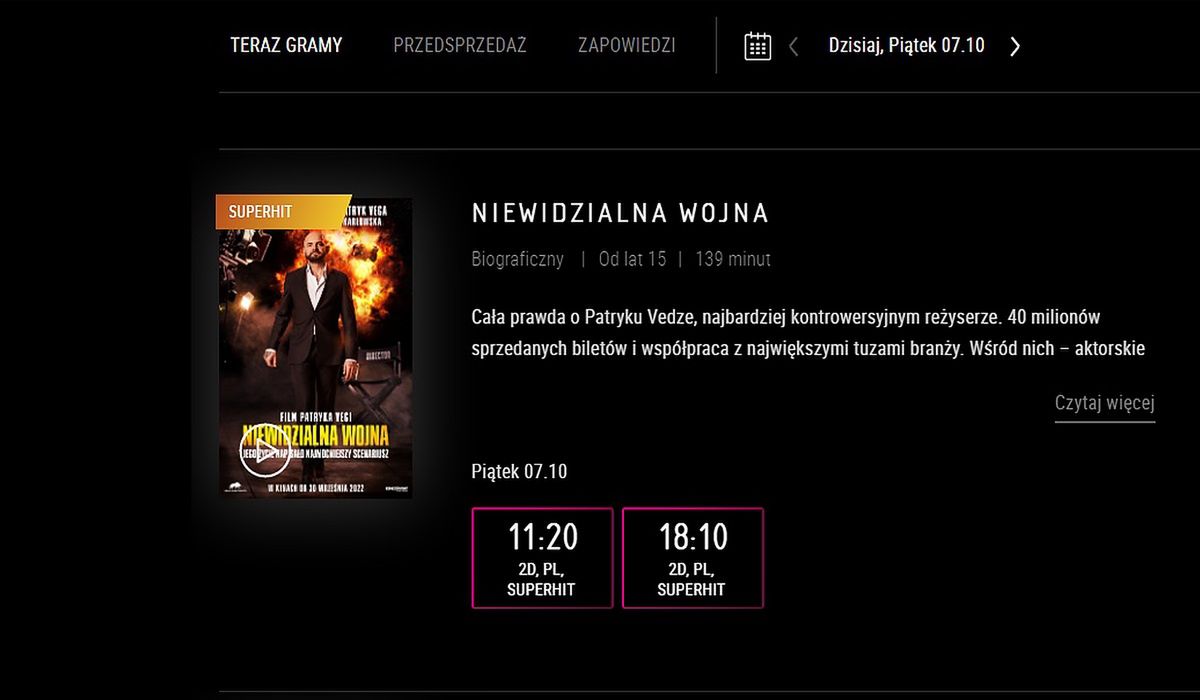Select the ZAPOWIEDZI tab
Screen dimensions: 1200x700
tap(627, 45)
